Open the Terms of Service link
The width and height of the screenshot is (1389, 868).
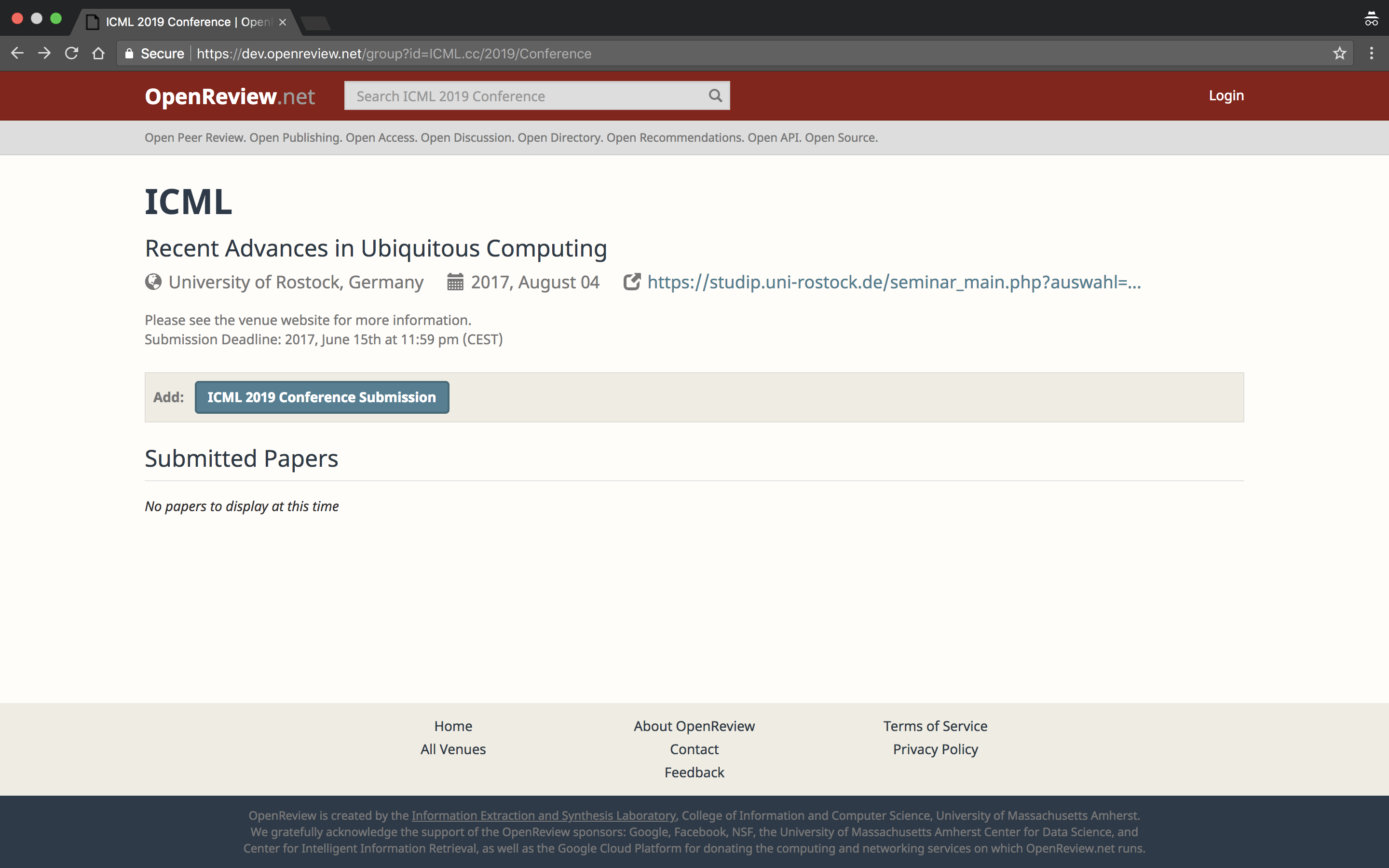[935, 726]
